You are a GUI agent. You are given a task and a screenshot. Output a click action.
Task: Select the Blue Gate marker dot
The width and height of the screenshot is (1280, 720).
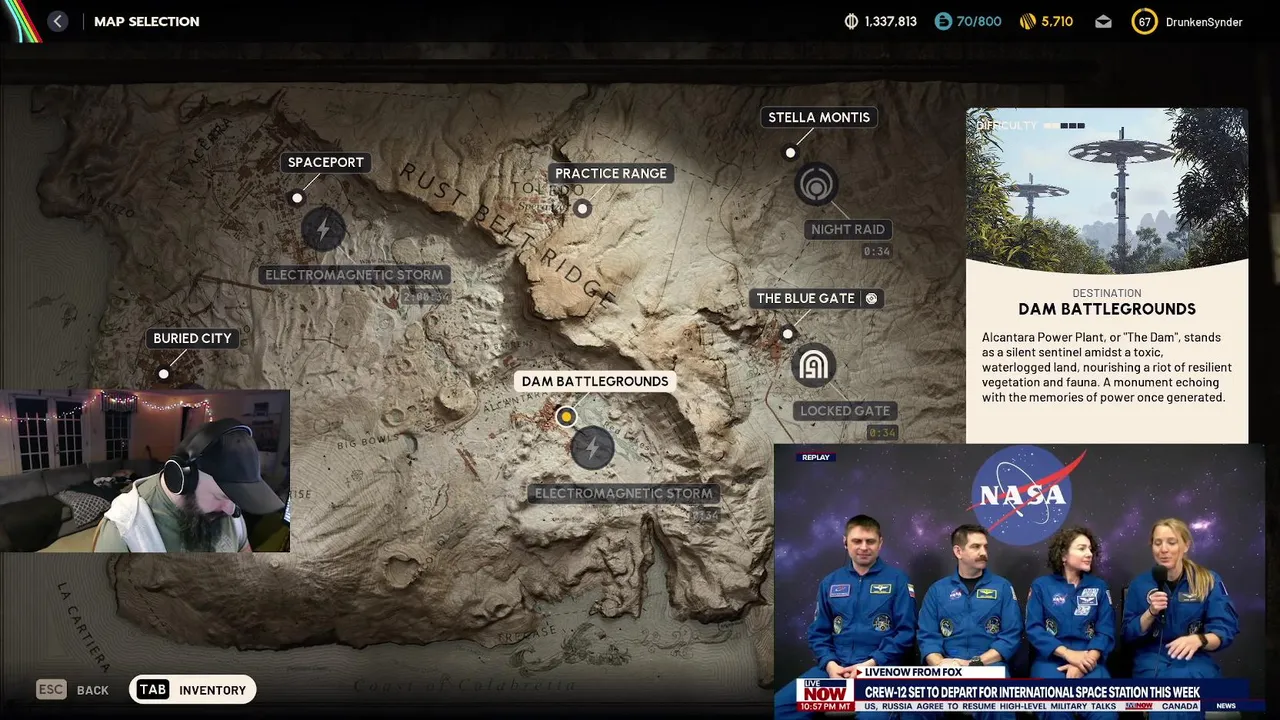(788, 334)
